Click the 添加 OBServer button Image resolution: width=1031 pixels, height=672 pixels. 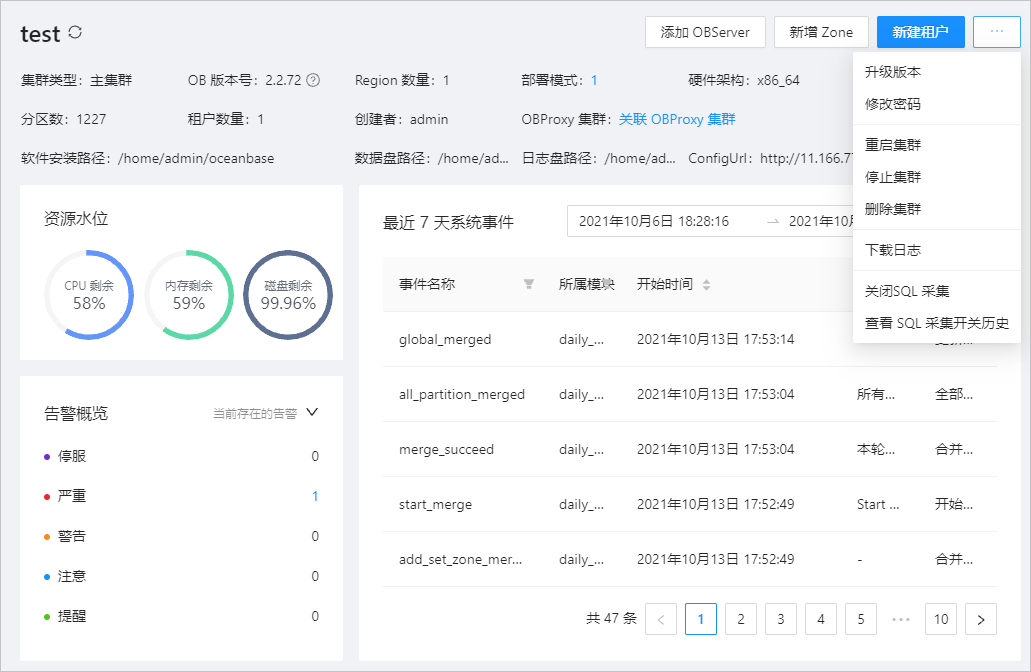pos(705,32)
